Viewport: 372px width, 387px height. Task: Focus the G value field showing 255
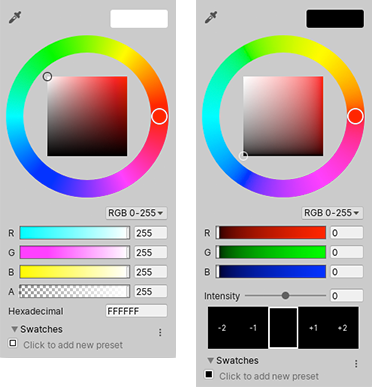coord(151,252)
